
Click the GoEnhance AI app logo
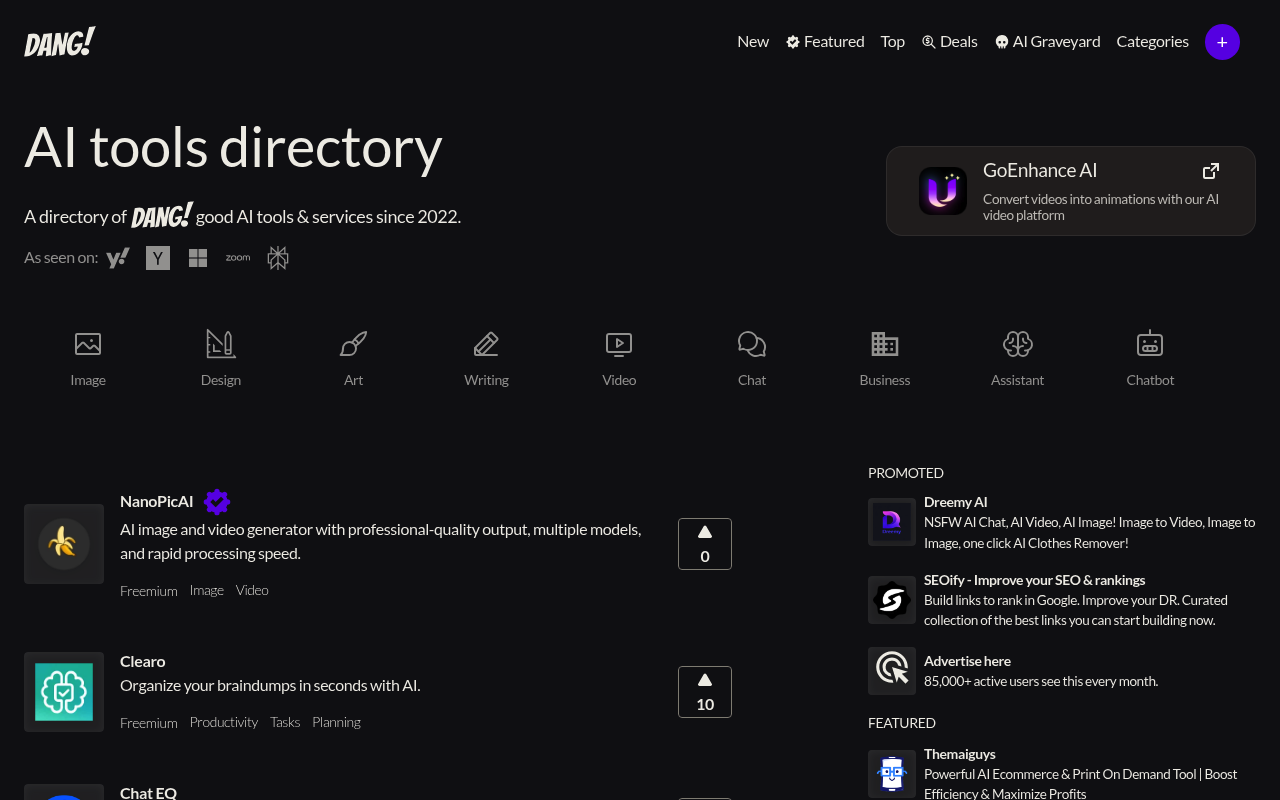point(943,191)
